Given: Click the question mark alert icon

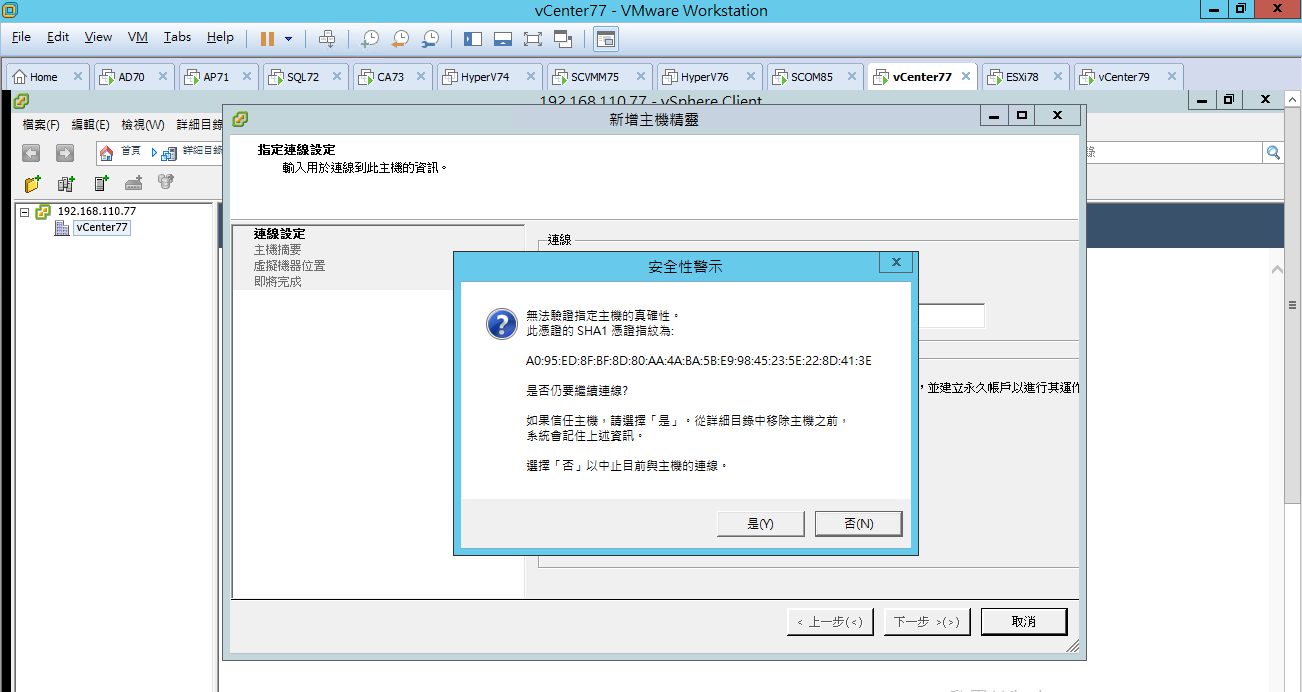Looking at the screenshot, I should [x=501, y=324].
